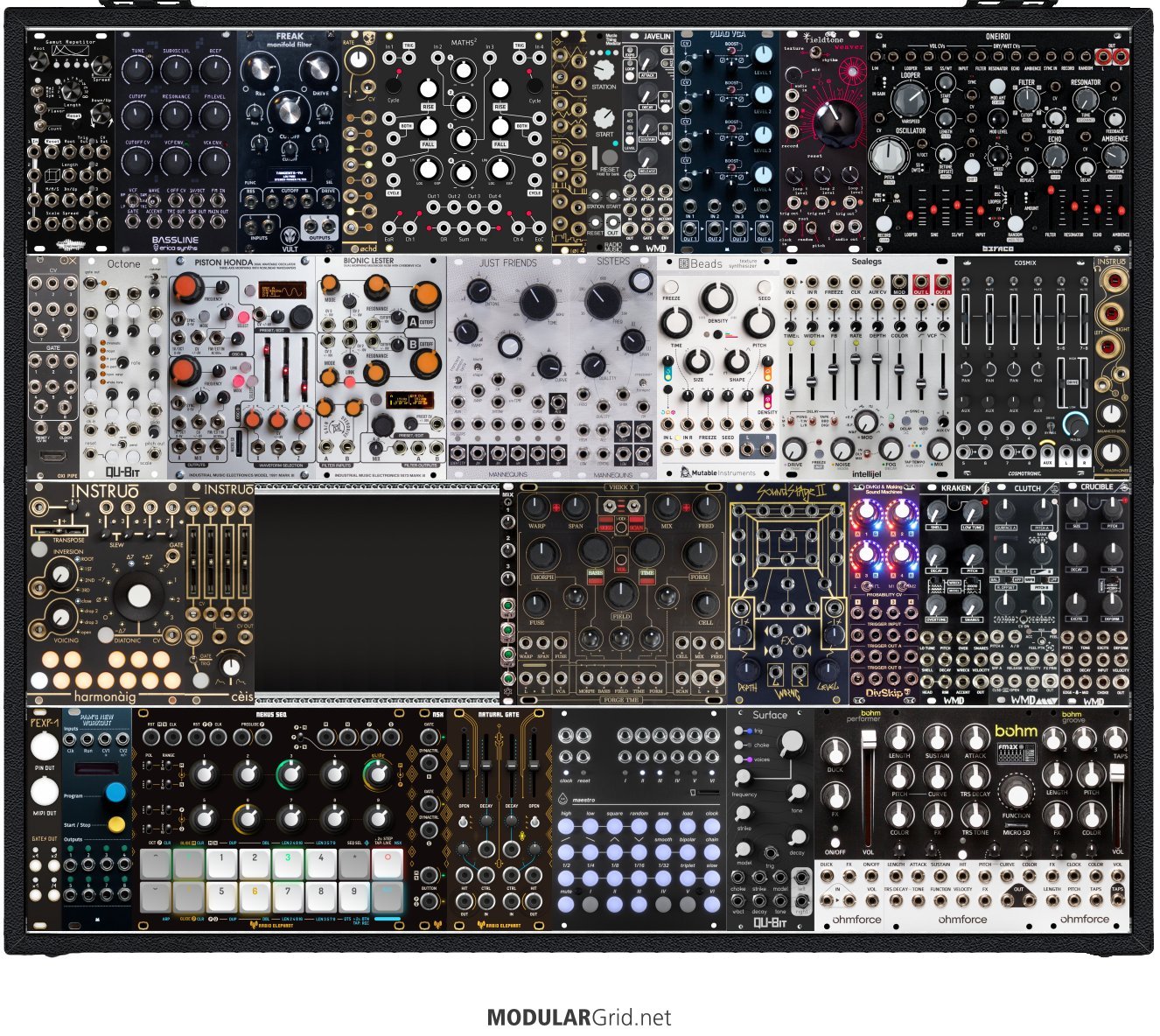Screen dimensions: 1160x1036
Task: Click the "MATHS" module title
Action: click(463, 42)
